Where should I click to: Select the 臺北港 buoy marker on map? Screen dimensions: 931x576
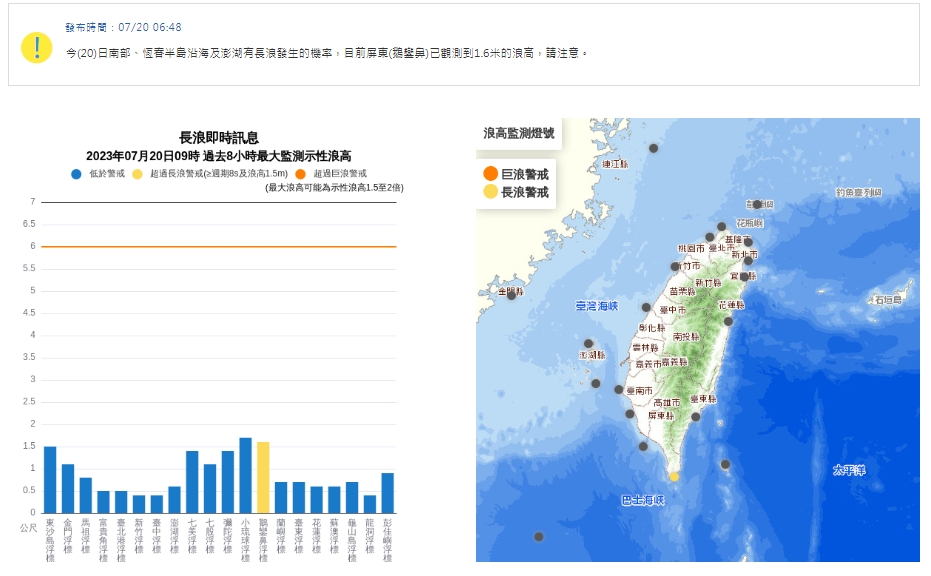pos(710,238)
